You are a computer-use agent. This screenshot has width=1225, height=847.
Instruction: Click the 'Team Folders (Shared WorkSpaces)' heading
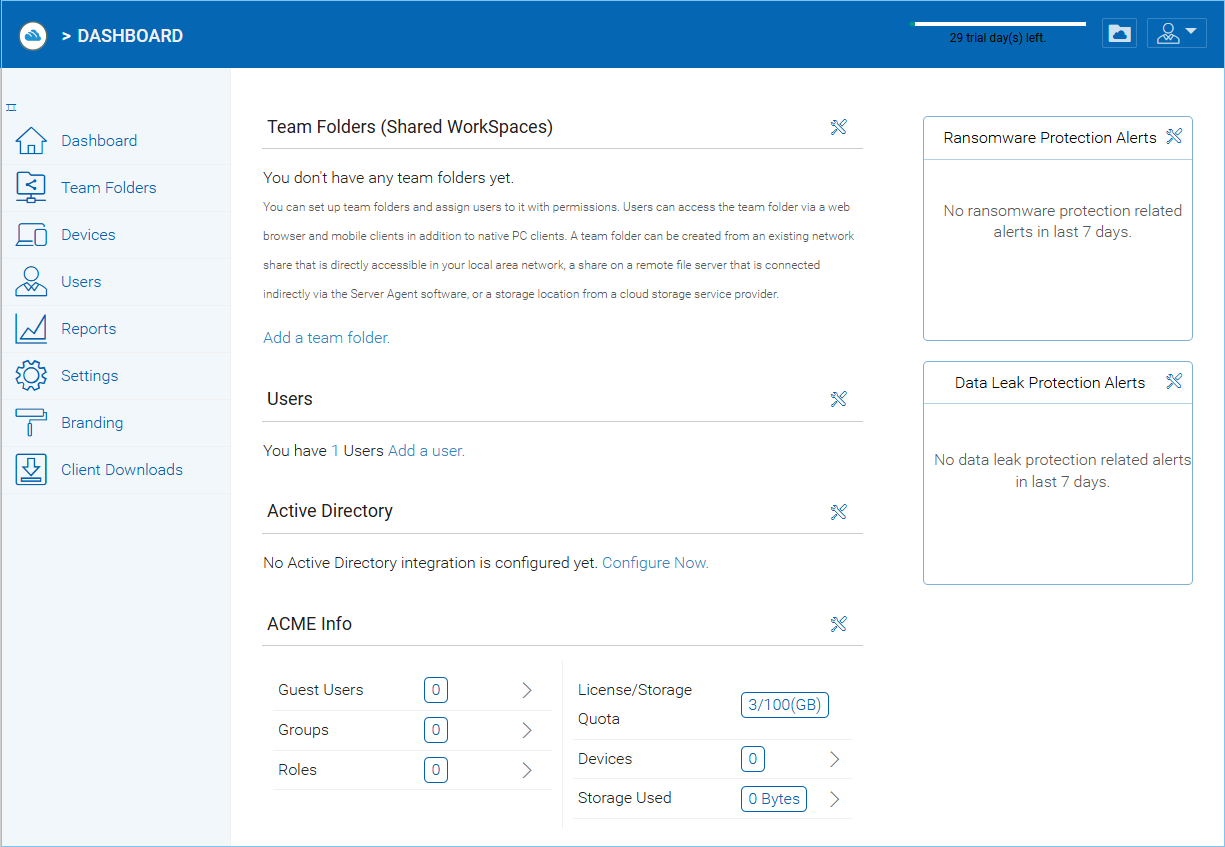[x=410, y=127]
